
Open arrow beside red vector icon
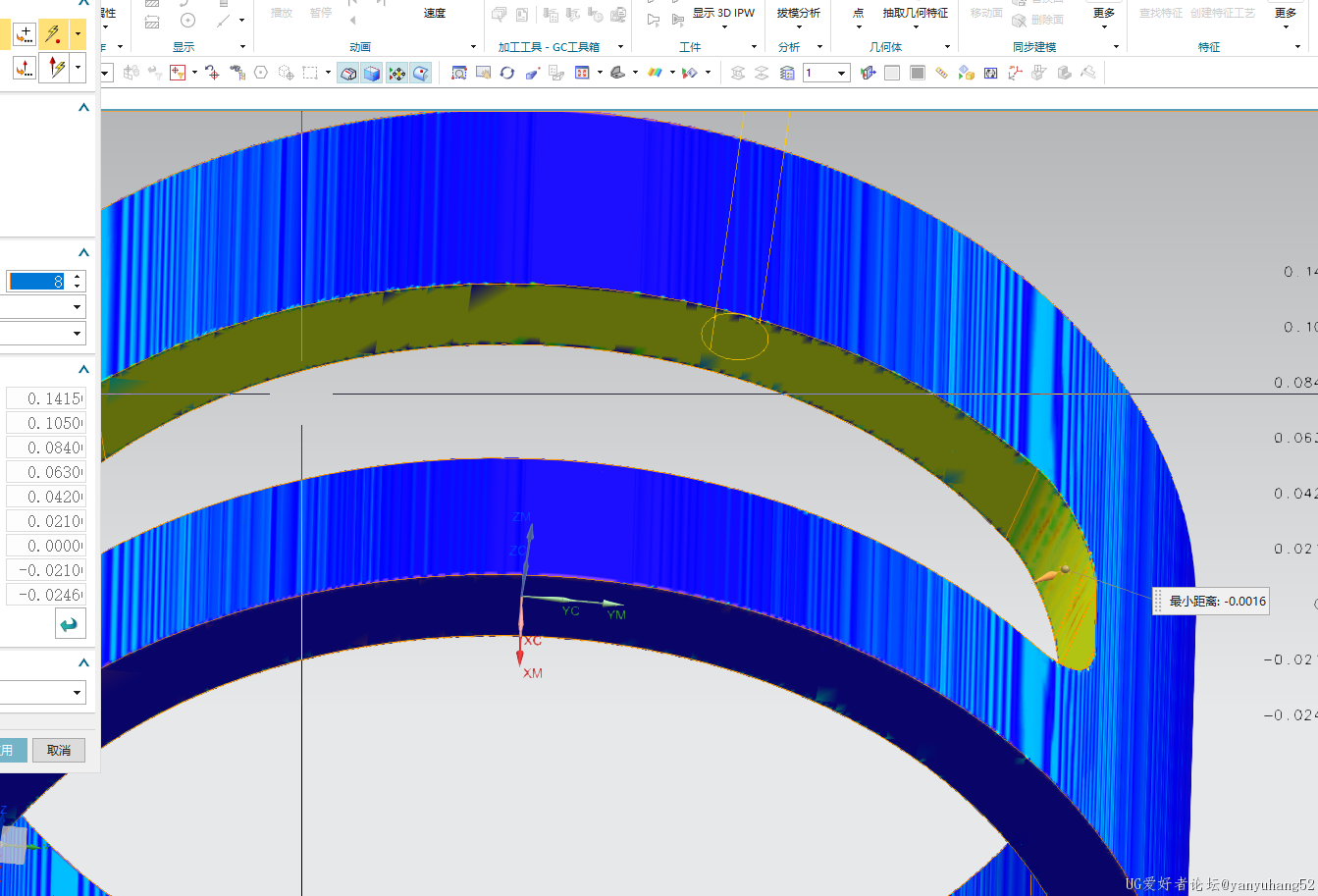pos(78,68)
